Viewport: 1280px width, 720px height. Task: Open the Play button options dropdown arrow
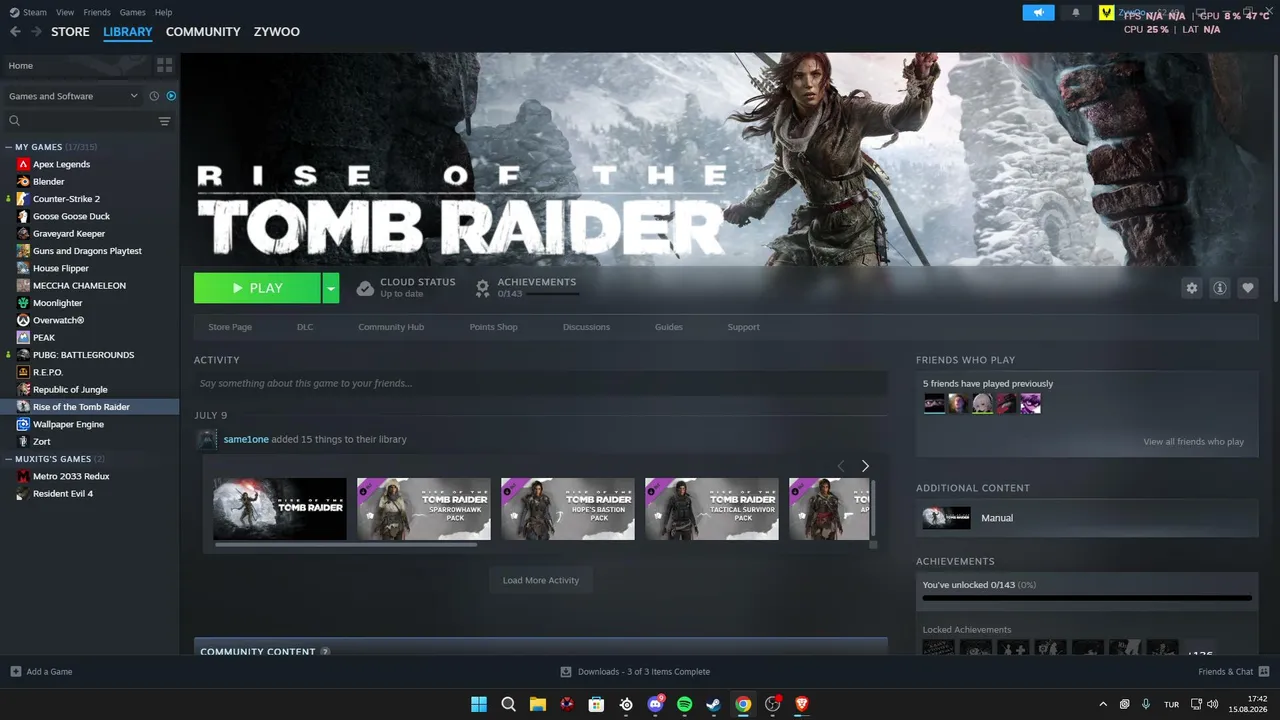pyautogui.click(x=331, y=288)
